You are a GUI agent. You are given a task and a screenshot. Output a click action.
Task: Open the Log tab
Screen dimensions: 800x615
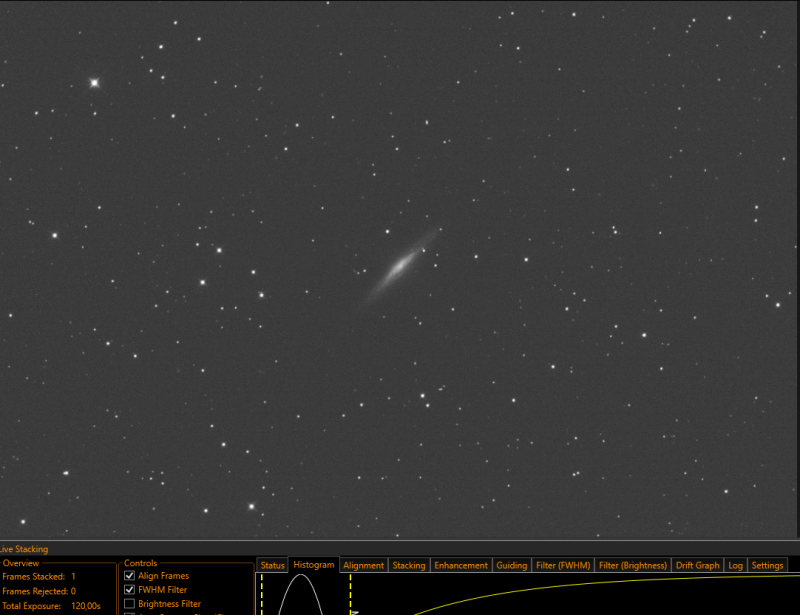pos(735,565)
